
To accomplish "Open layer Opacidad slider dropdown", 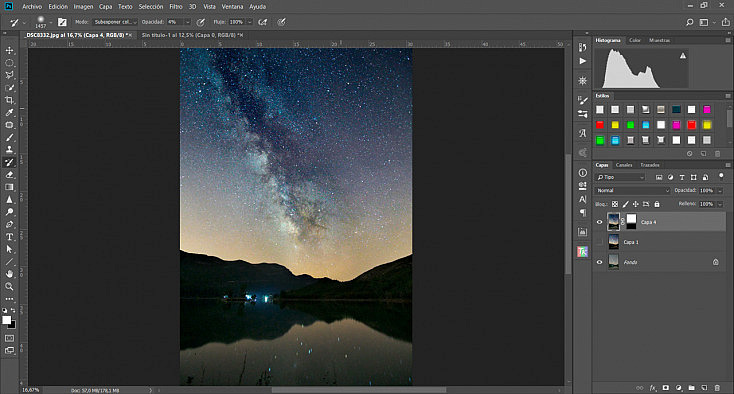I will [720, 190].
